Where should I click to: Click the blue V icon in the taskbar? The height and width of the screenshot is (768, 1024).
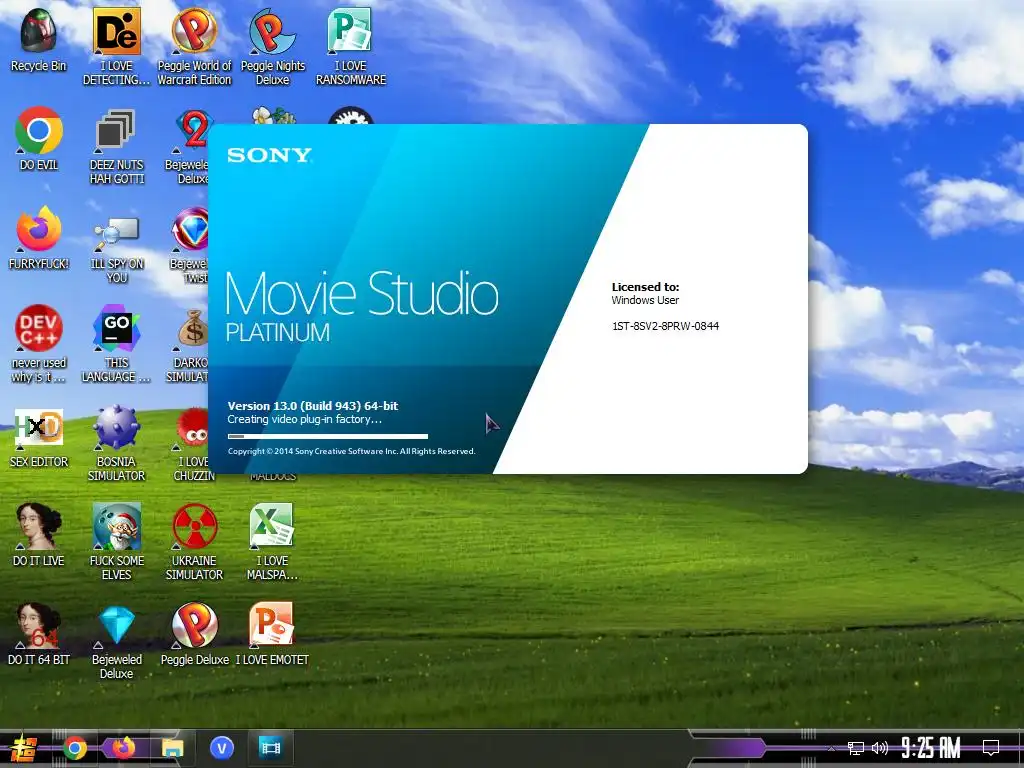click(x=222, y=748)
